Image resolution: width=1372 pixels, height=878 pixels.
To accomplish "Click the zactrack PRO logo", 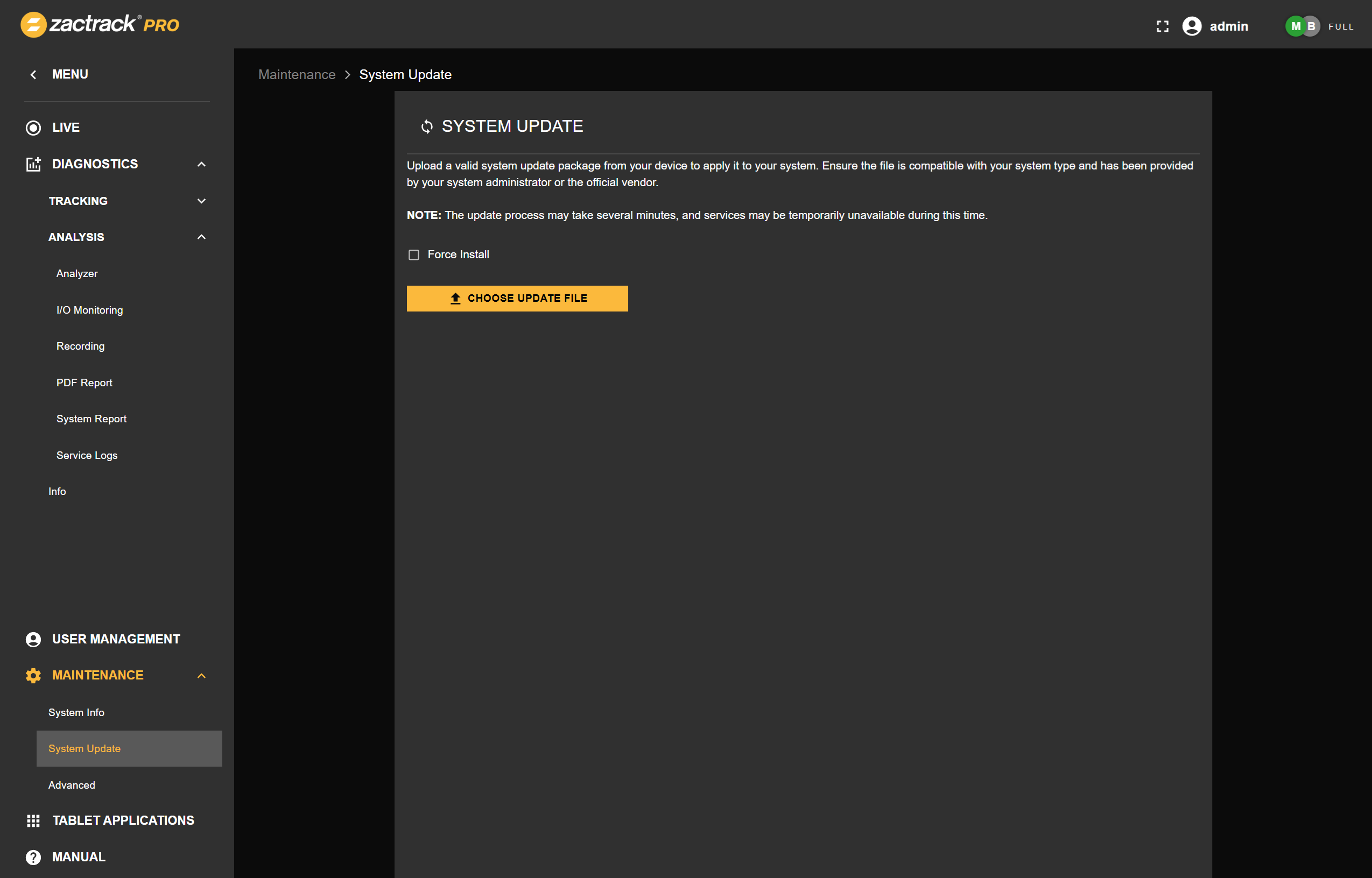I will click(x=100, y=25).
